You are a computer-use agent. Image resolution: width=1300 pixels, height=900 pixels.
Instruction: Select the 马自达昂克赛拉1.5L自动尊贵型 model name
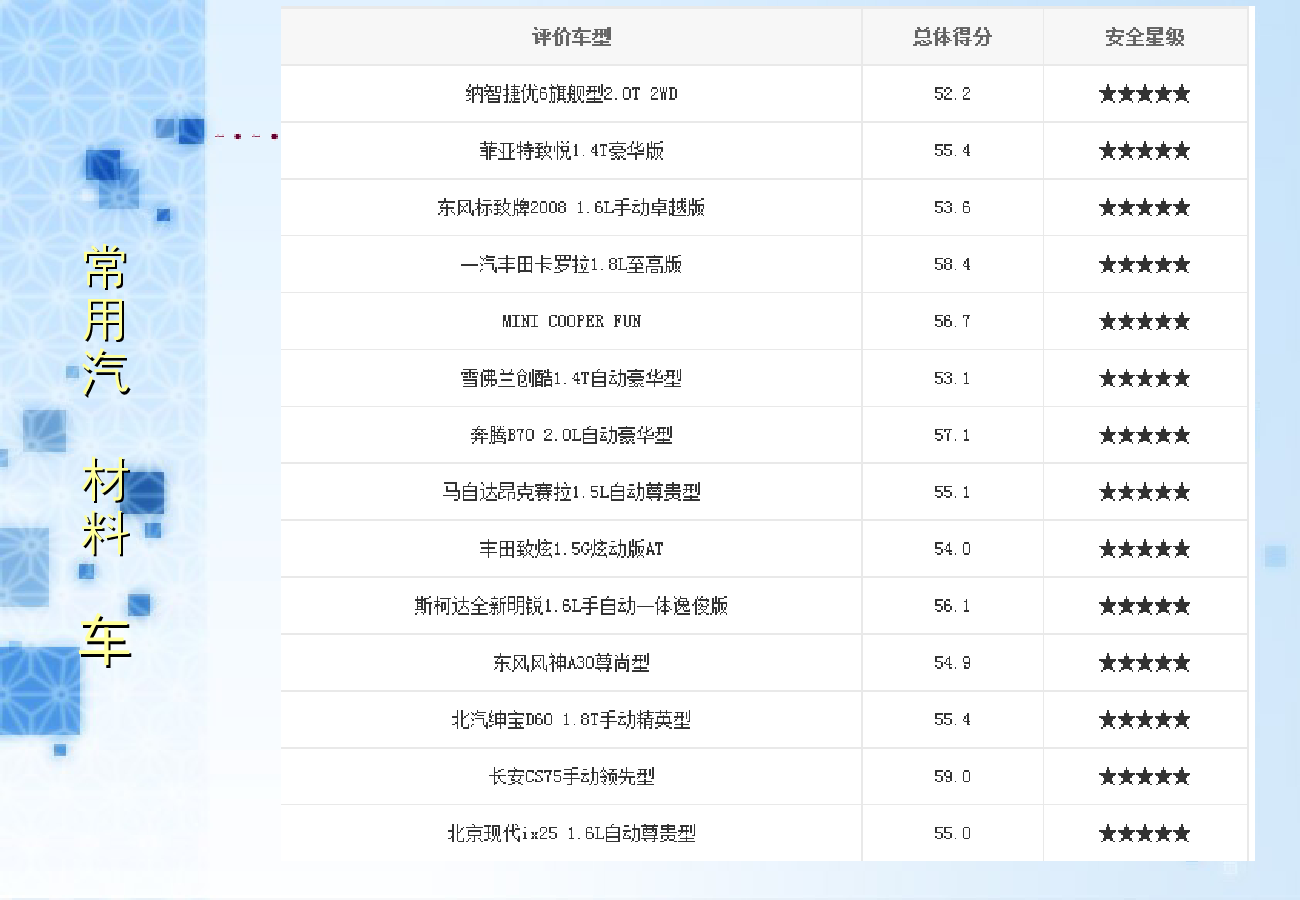click(x=571, y=492)
